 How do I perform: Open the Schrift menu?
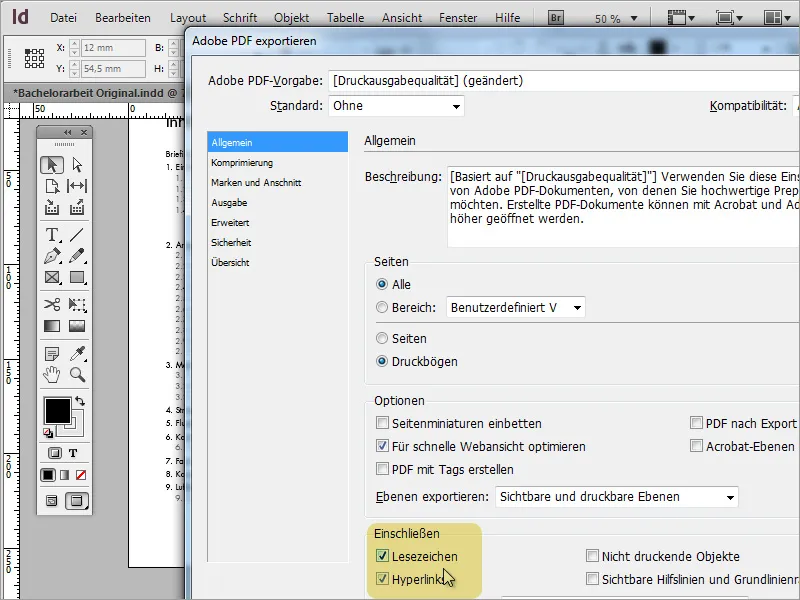[x=240, y=18]
